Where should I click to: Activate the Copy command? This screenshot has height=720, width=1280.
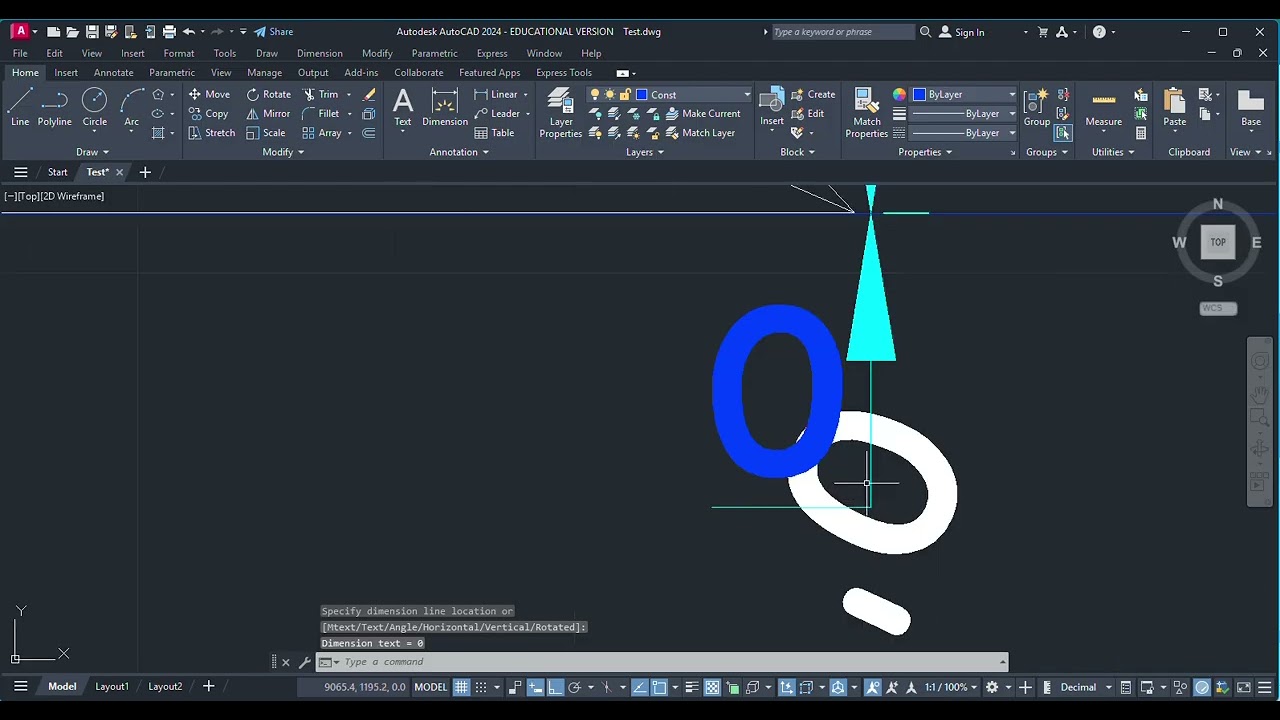[208, 114]
